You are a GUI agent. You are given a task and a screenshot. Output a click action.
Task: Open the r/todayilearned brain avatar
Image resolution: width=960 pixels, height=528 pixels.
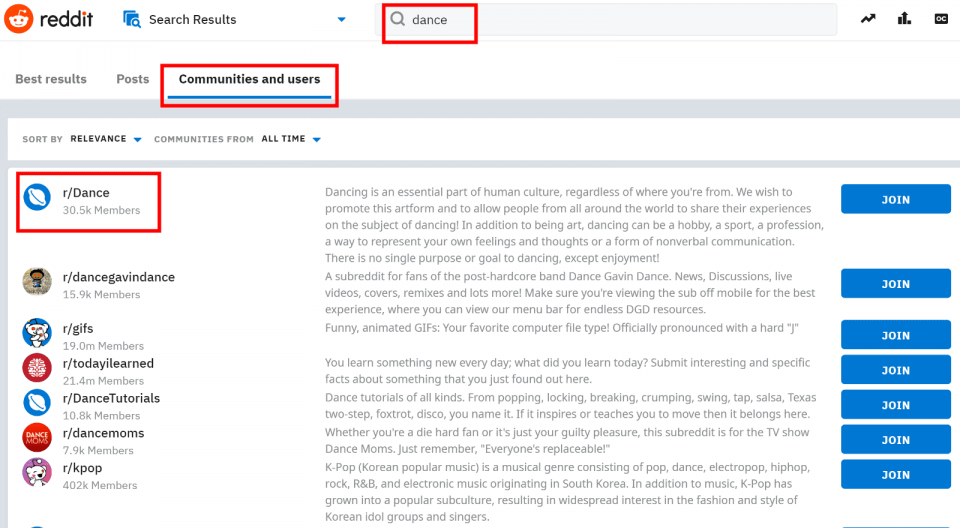(x=37, y=368)
